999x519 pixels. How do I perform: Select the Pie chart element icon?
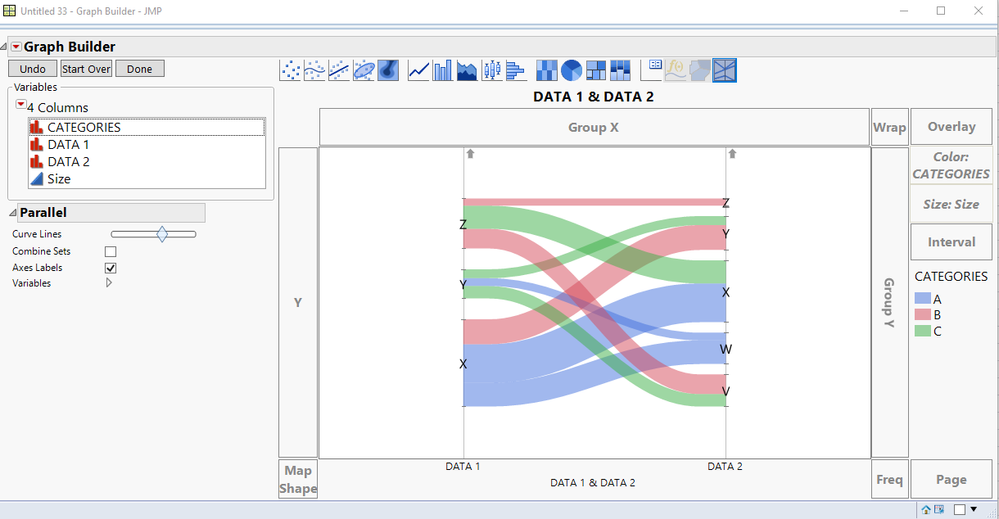[x=571, y=70]
